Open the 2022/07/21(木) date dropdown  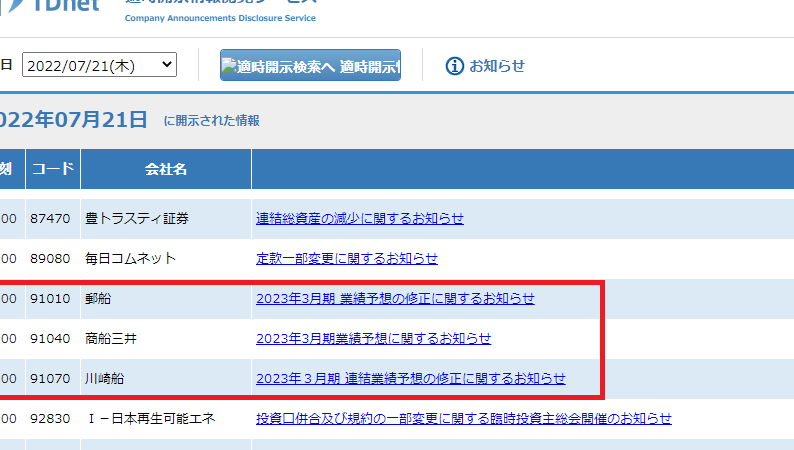tap(99, 65)
